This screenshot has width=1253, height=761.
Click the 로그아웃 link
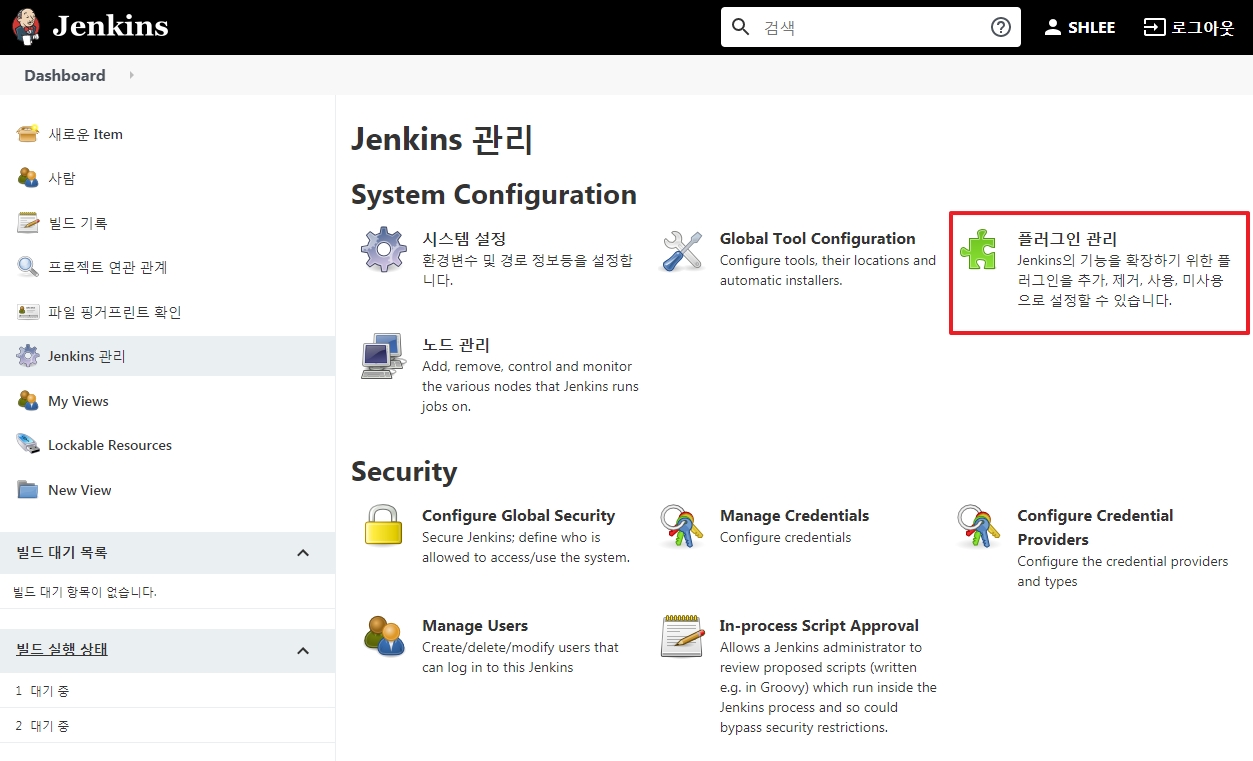point(1203,27)
